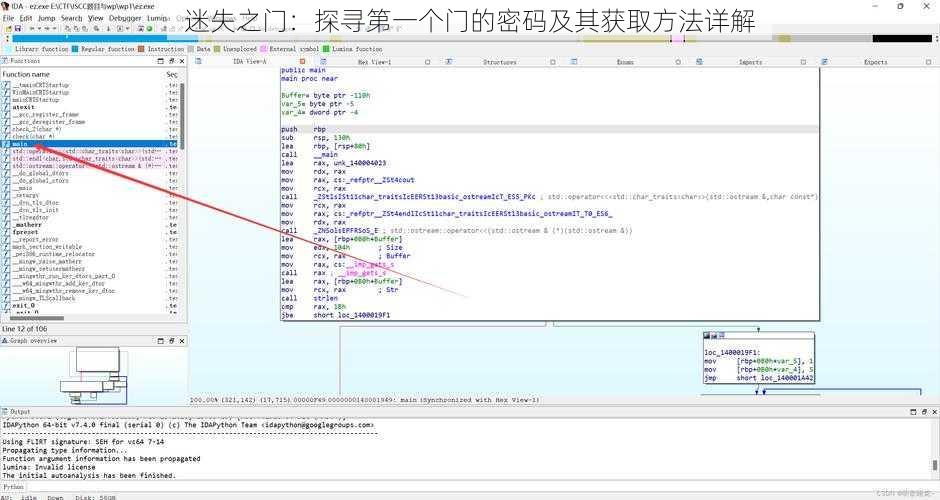Close the Structures tab
940x500 pixels.
553,62
